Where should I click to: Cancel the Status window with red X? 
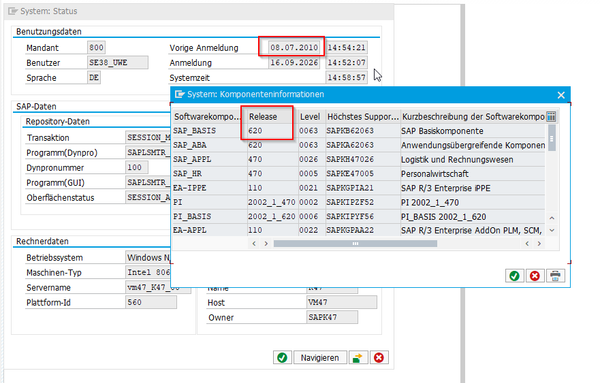(x=379, y=358)
